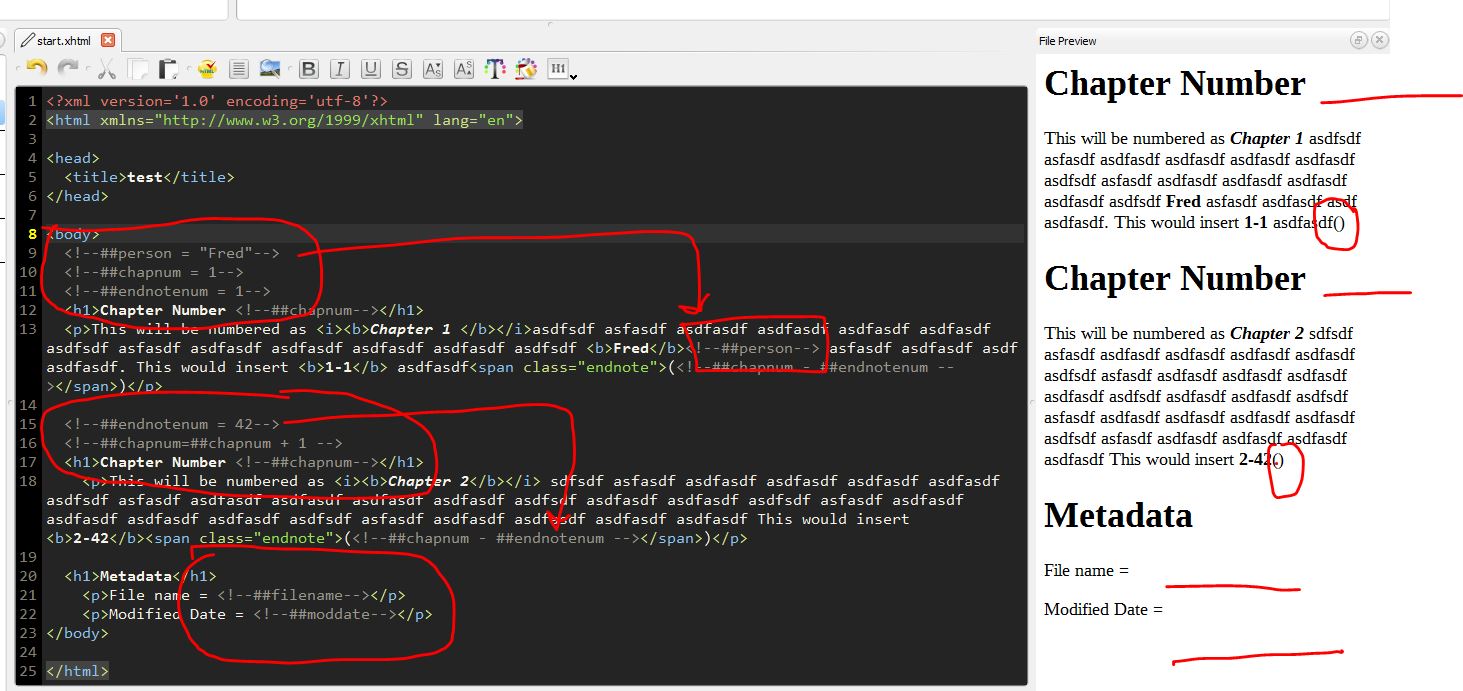Click line number 13 in the gutter

click(x=28, y=329)
